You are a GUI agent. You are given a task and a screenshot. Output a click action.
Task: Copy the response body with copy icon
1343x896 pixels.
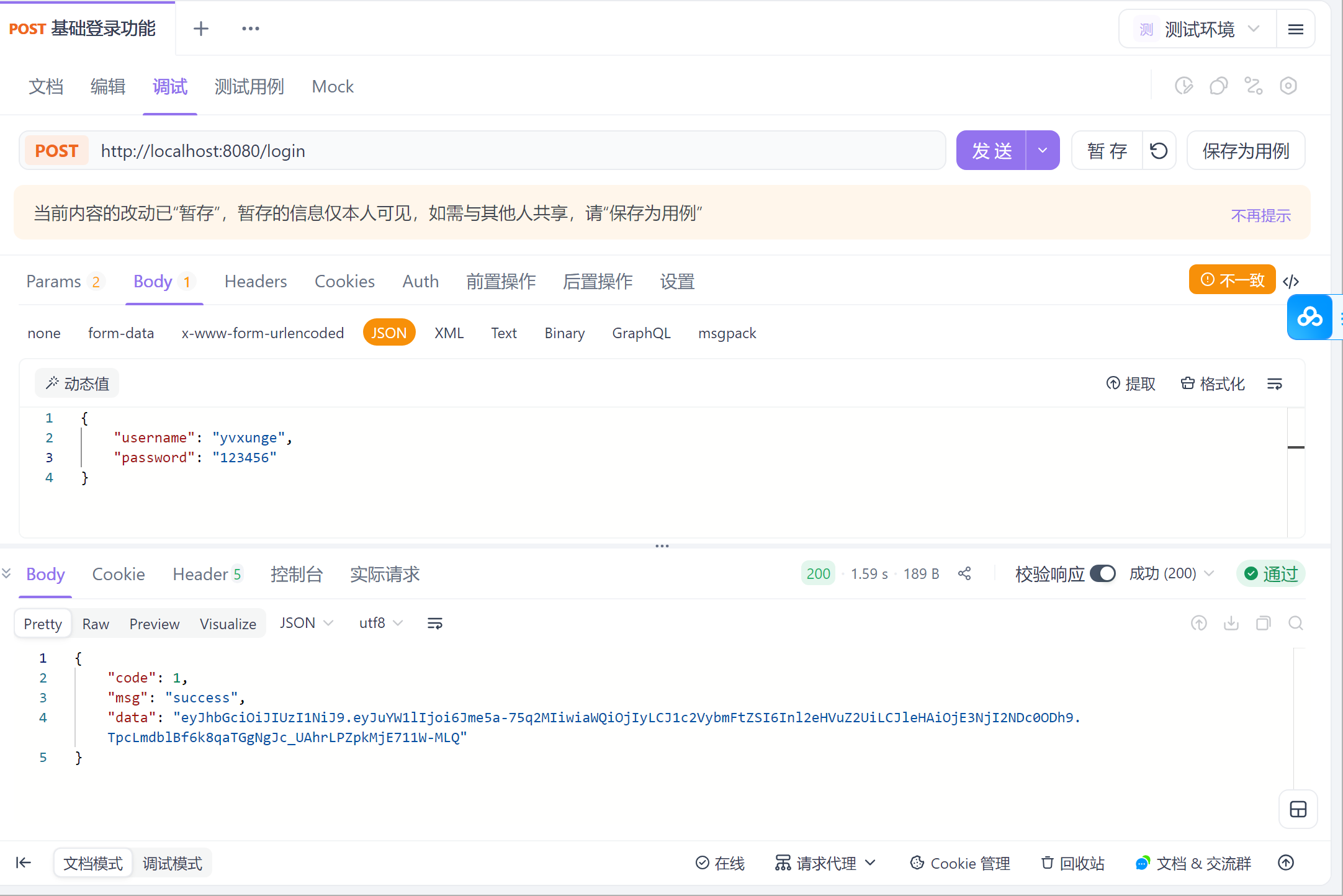coord(1264,623)
